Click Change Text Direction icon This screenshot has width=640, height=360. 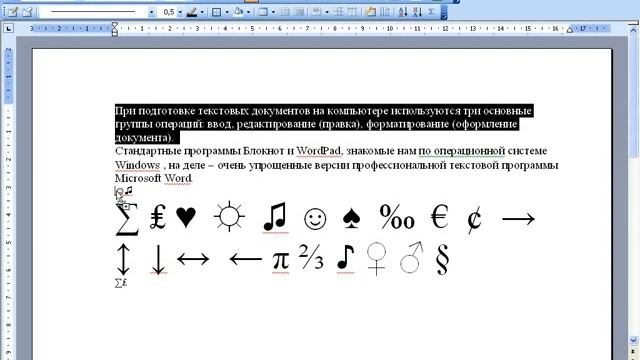coord(385,12)
